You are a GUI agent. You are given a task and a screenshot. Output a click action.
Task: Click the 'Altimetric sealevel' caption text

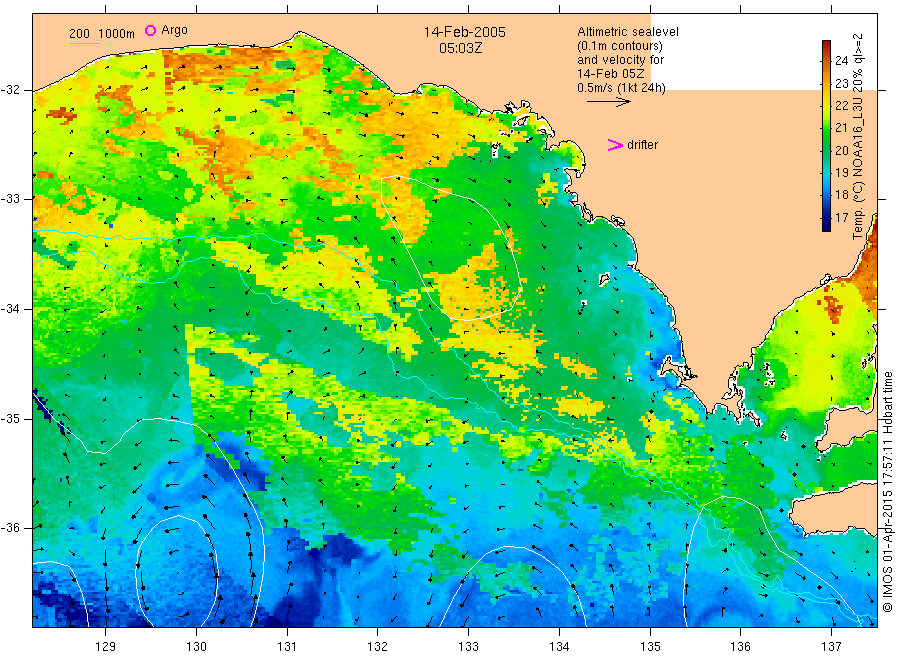point(627,32)
